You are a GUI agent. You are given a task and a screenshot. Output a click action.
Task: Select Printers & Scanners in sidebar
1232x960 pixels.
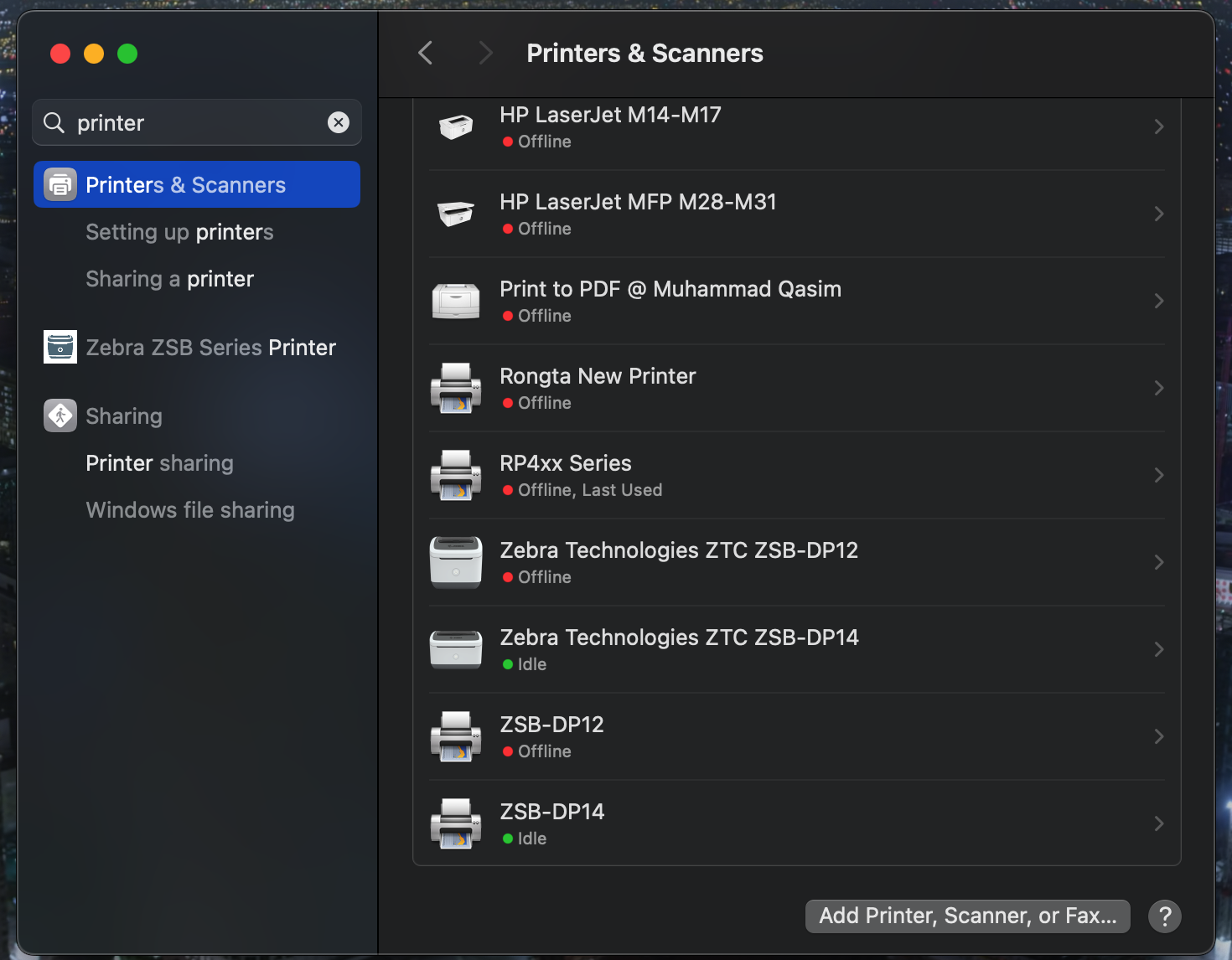coord(197,184)
